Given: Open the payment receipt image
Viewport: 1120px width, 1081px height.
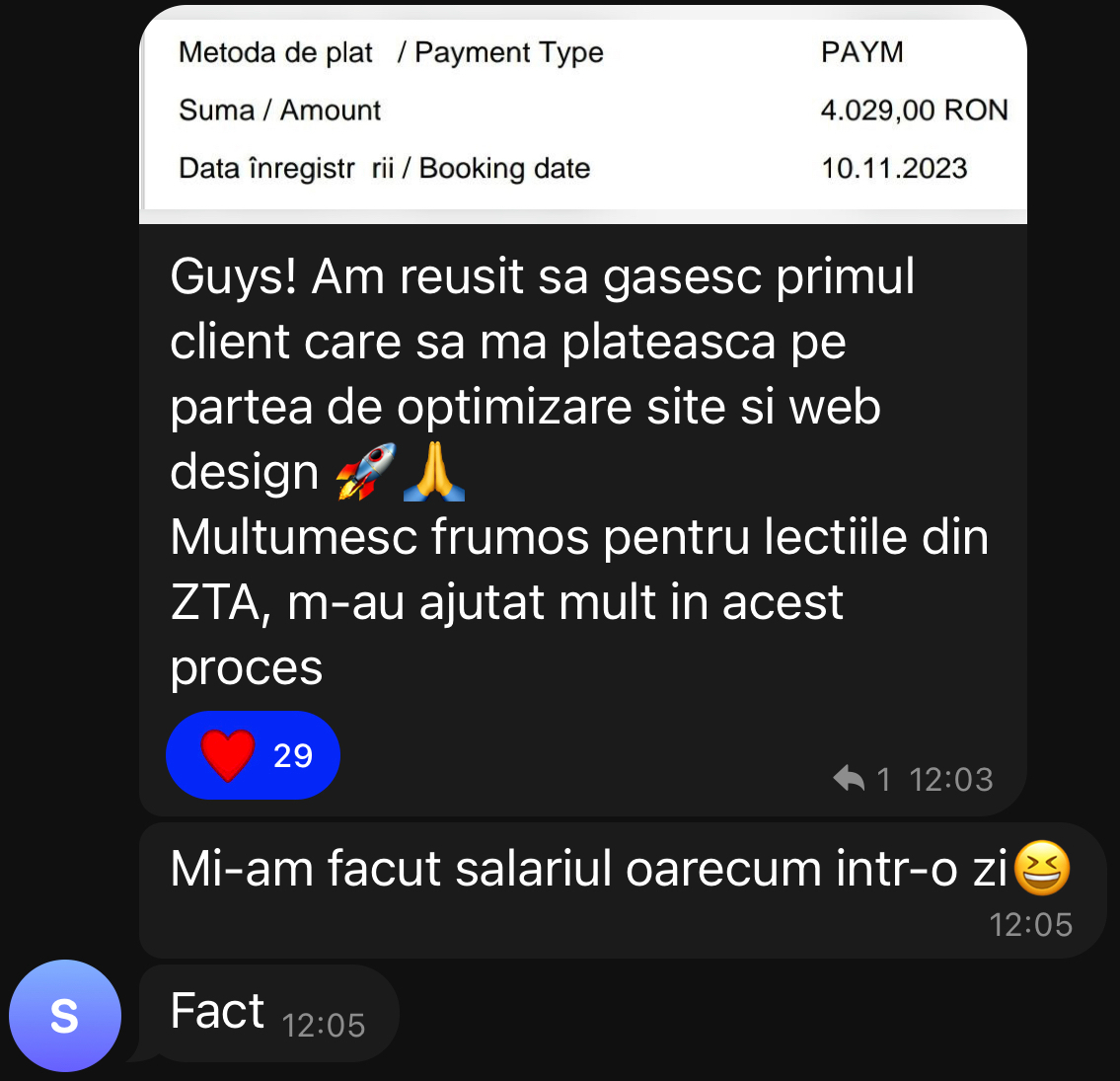Looking at the screenshot, I should 583,115.
